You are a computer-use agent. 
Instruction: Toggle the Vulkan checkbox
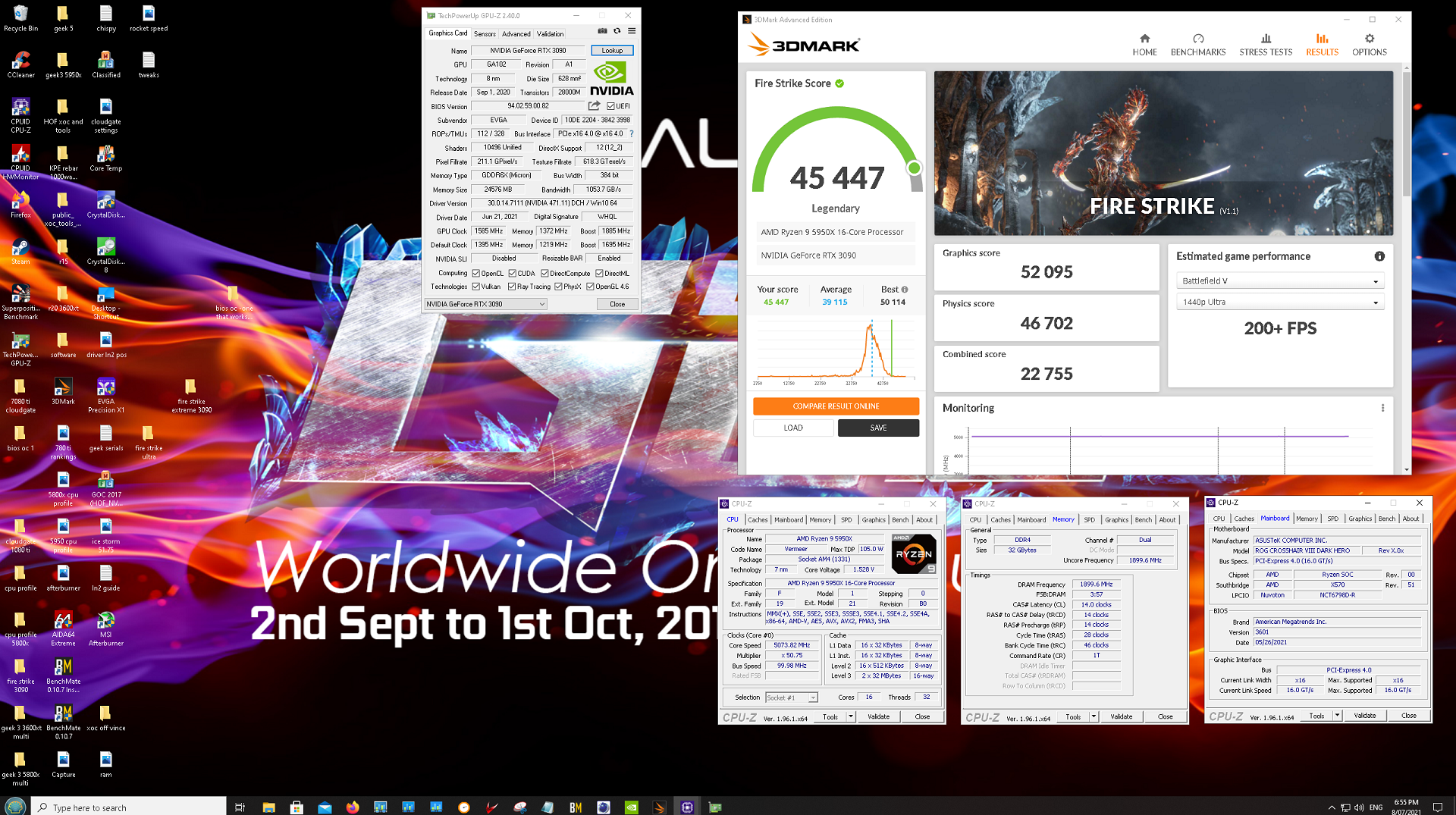tap(476, 287)
